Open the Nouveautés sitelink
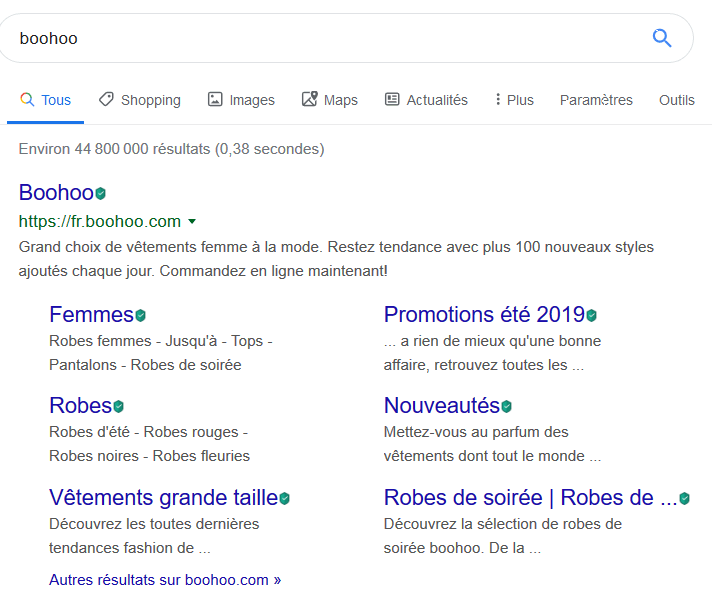The height and width of the screenshot is (598, 712). 442,405
